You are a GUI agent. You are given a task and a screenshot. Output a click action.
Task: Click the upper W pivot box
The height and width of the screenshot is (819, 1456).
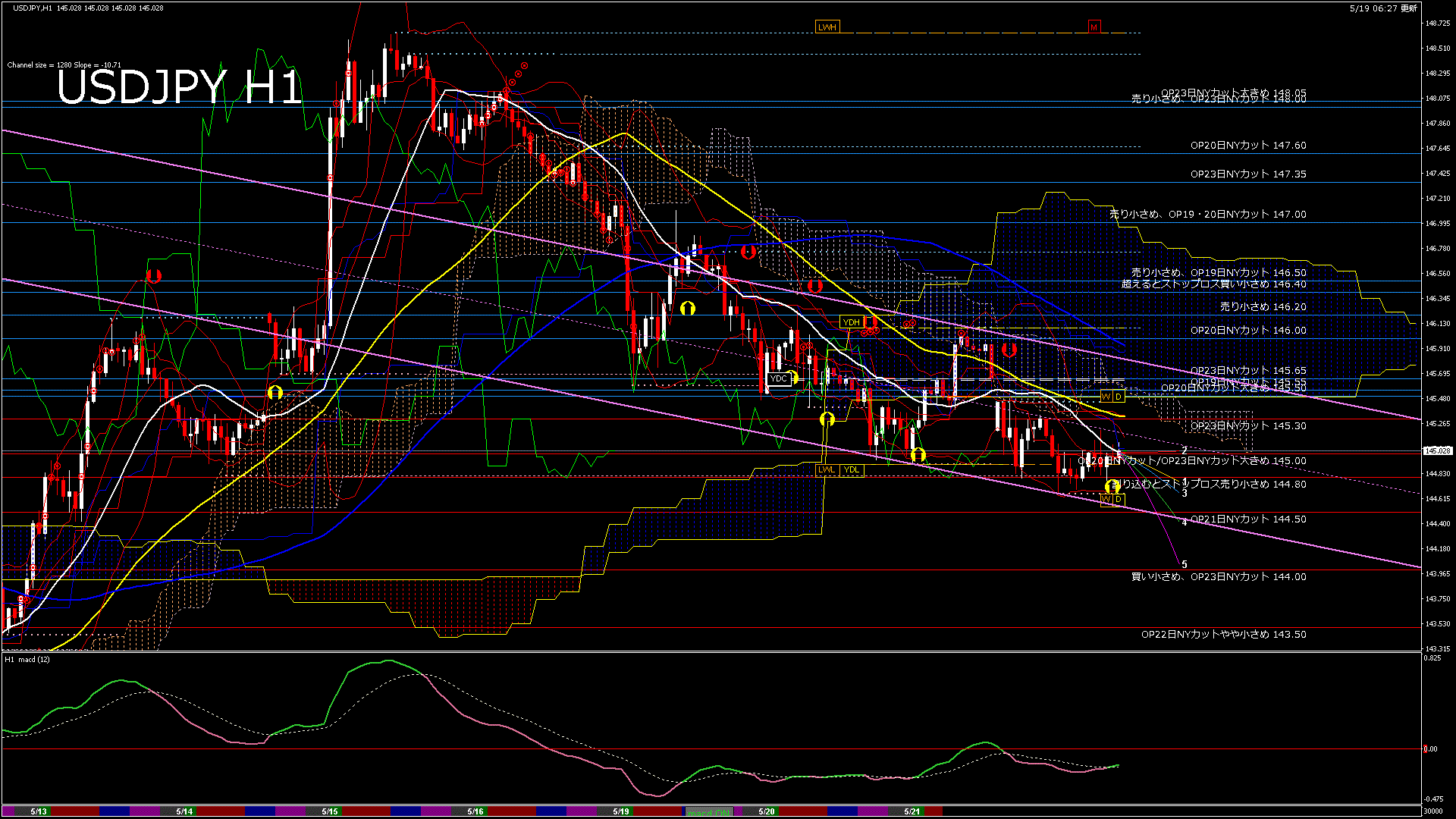[1106, 397]
